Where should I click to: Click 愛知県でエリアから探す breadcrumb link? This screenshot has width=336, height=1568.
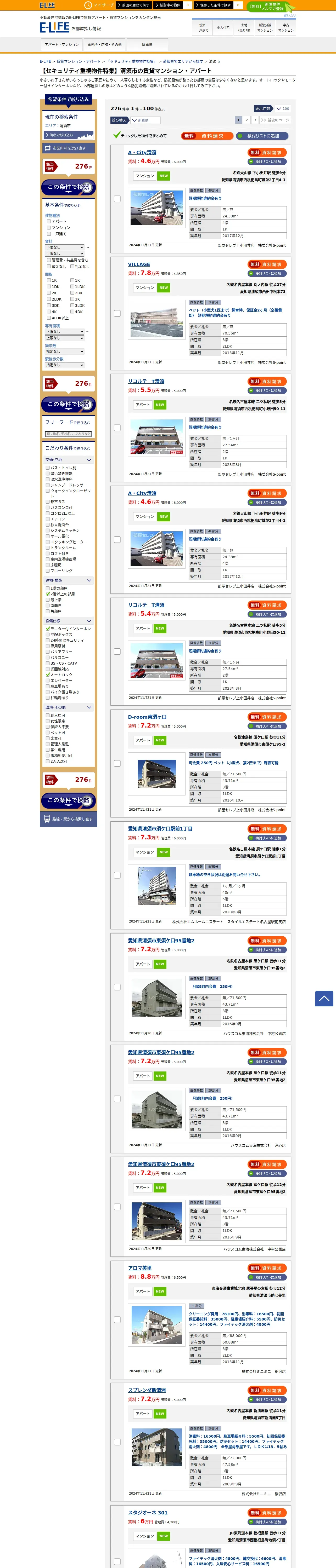(183, 61)
